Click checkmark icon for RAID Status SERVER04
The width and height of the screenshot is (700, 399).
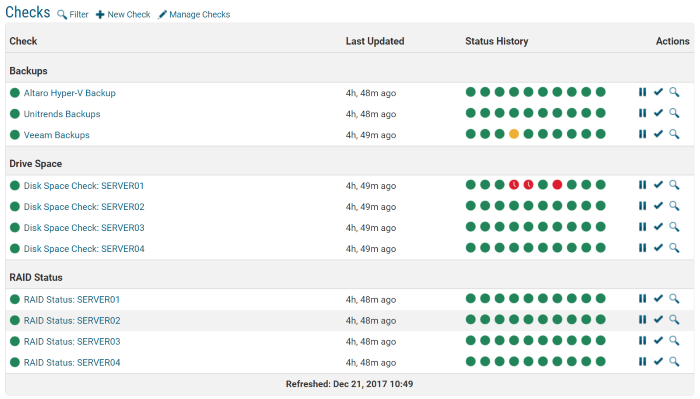pyautogui.click(x=658, y=362)
